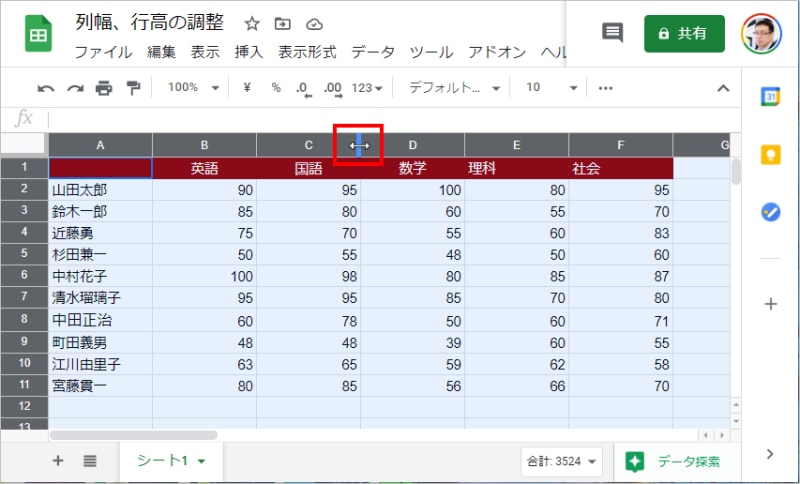Move spreadsheet to folder icon

(x=282, y=23)
